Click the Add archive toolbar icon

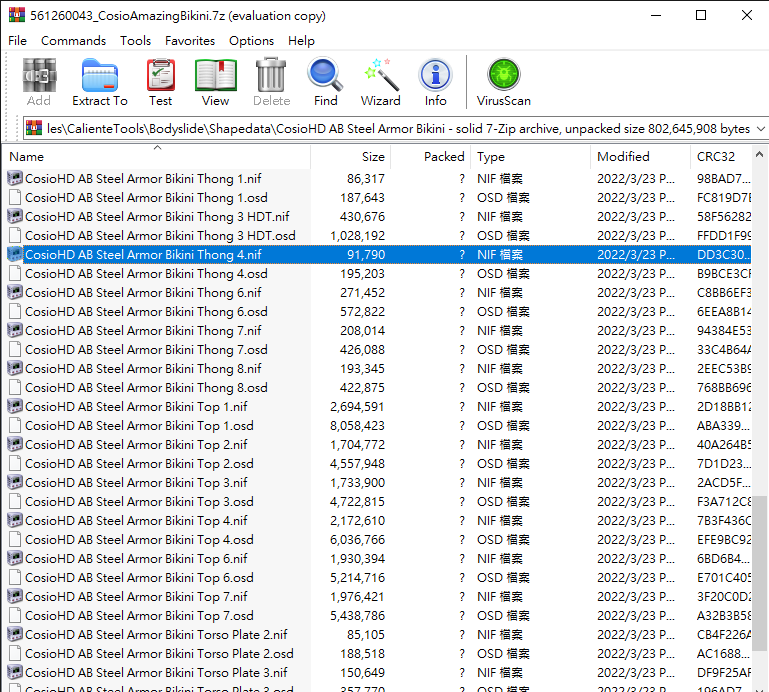tap(39, 76)
